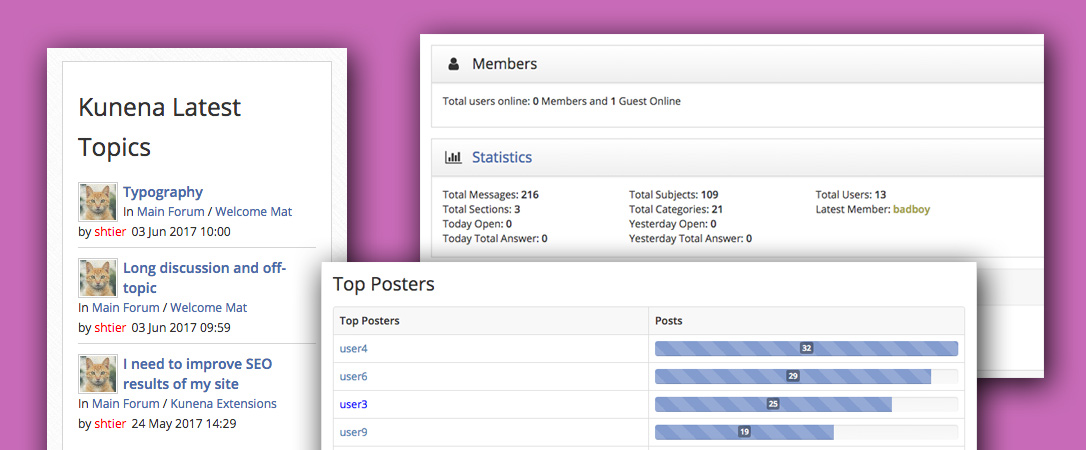Click the Statistics bar chart icon
Viewport: 1086px width, 450px height.
coord(454,157)
